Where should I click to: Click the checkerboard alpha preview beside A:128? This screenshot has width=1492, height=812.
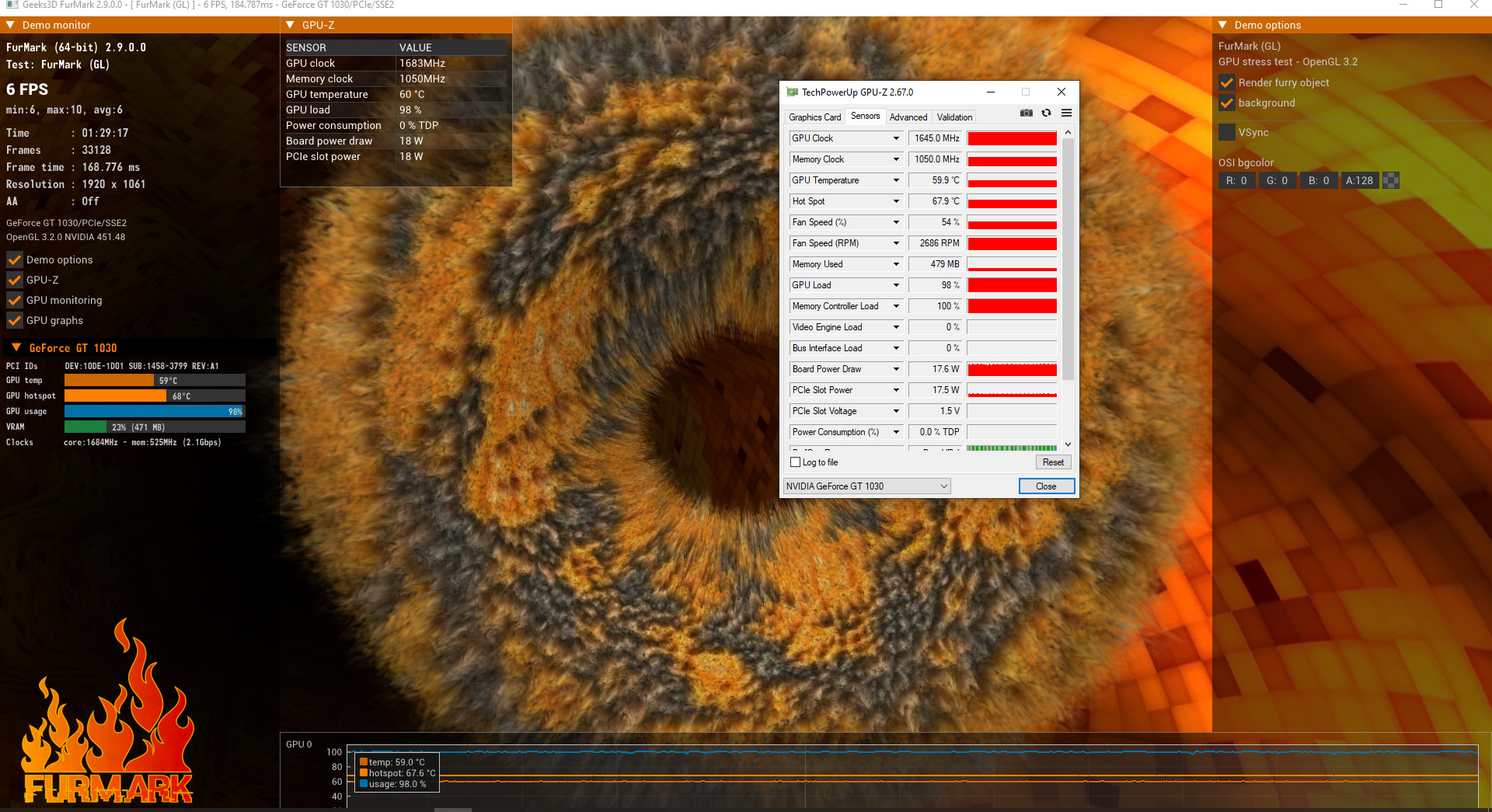[x=1391, y=180]
